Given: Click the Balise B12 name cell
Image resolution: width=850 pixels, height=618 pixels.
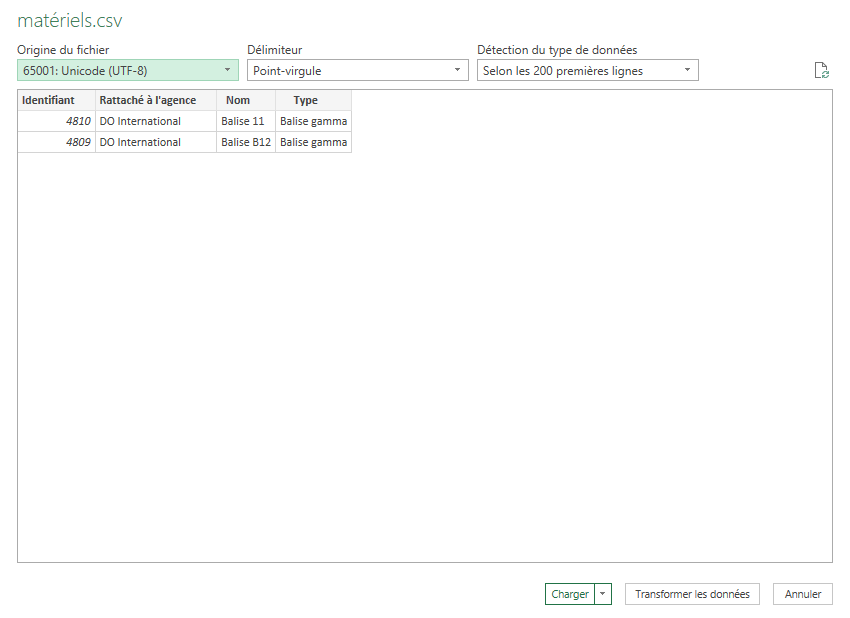Looking at the screenshot, I should pyautogui.click(x=245, y=142).
